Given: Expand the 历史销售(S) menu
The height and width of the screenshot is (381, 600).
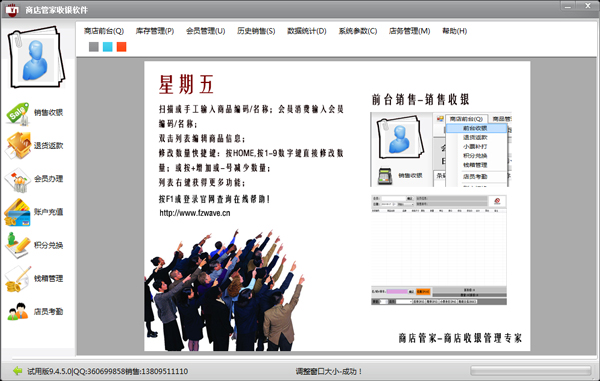Looking at the screenshot, I should click(256, 31).
